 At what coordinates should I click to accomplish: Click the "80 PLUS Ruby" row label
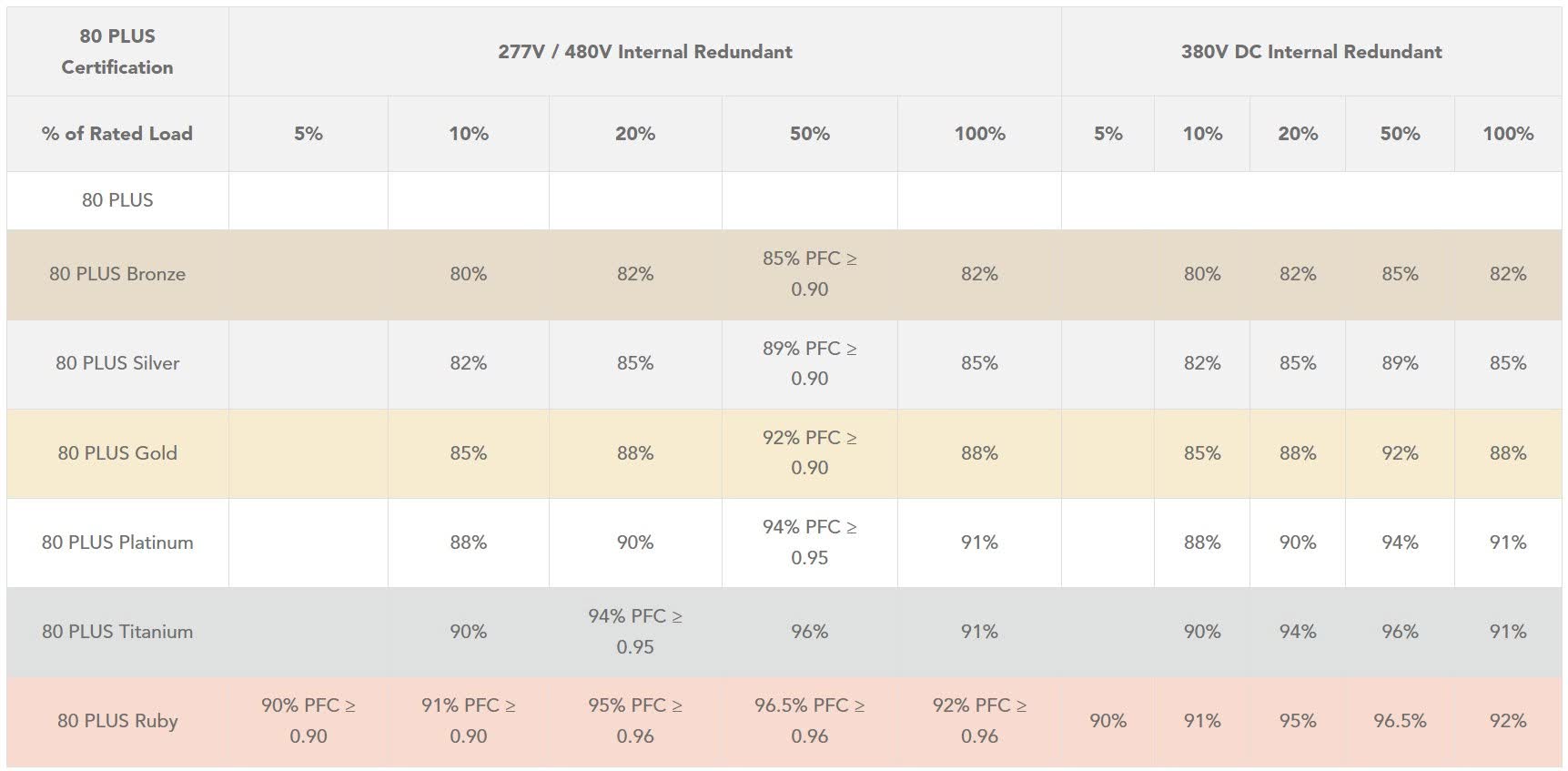(117, 721)
